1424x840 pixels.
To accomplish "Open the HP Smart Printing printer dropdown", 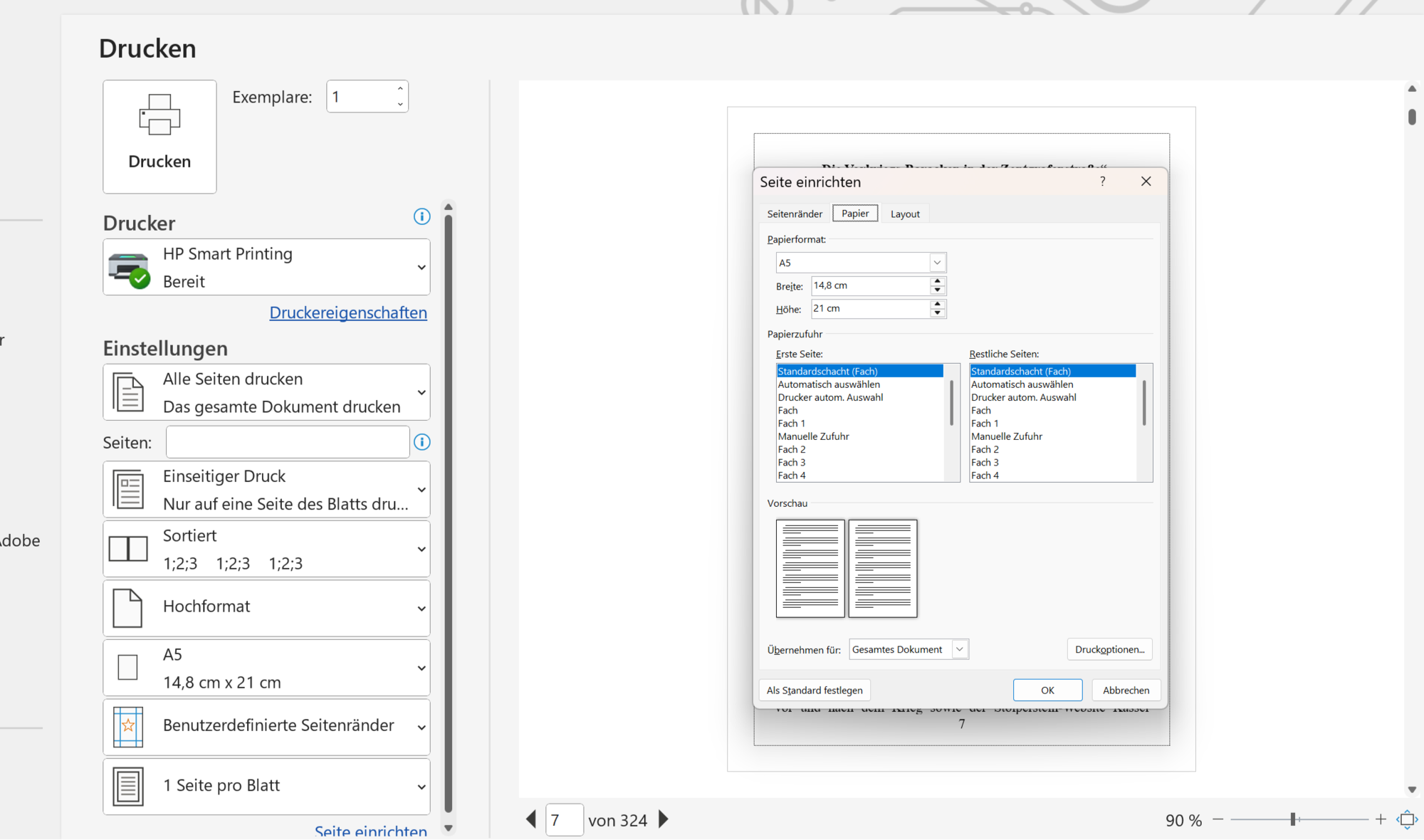I will [x=266, y=267].
